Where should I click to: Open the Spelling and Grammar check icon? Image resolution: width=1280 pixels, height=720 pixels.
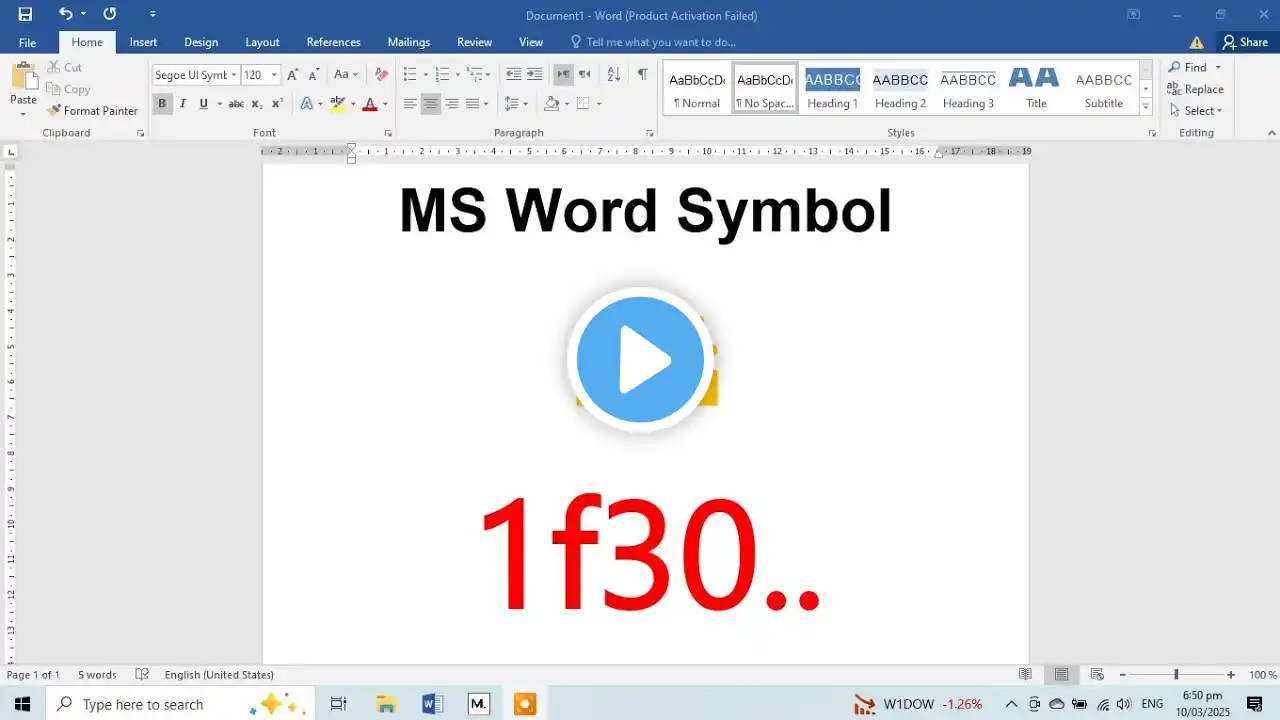[x=142, y=675]
